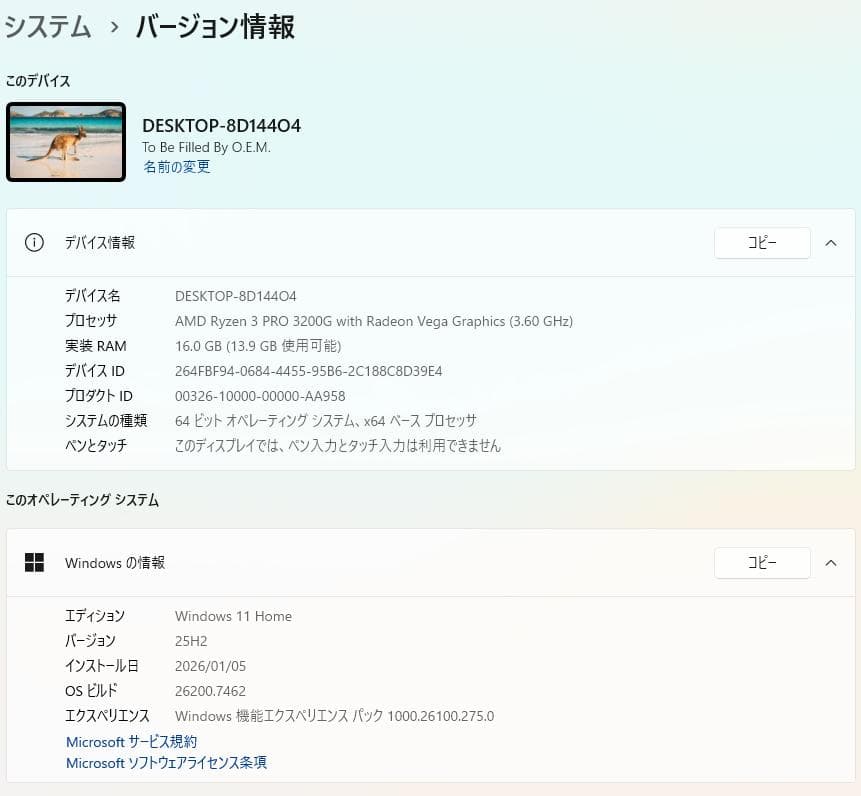Click the kangaroo device thumbnail image
The width and height of the screenshot is (861, 796).
(66, 141)
